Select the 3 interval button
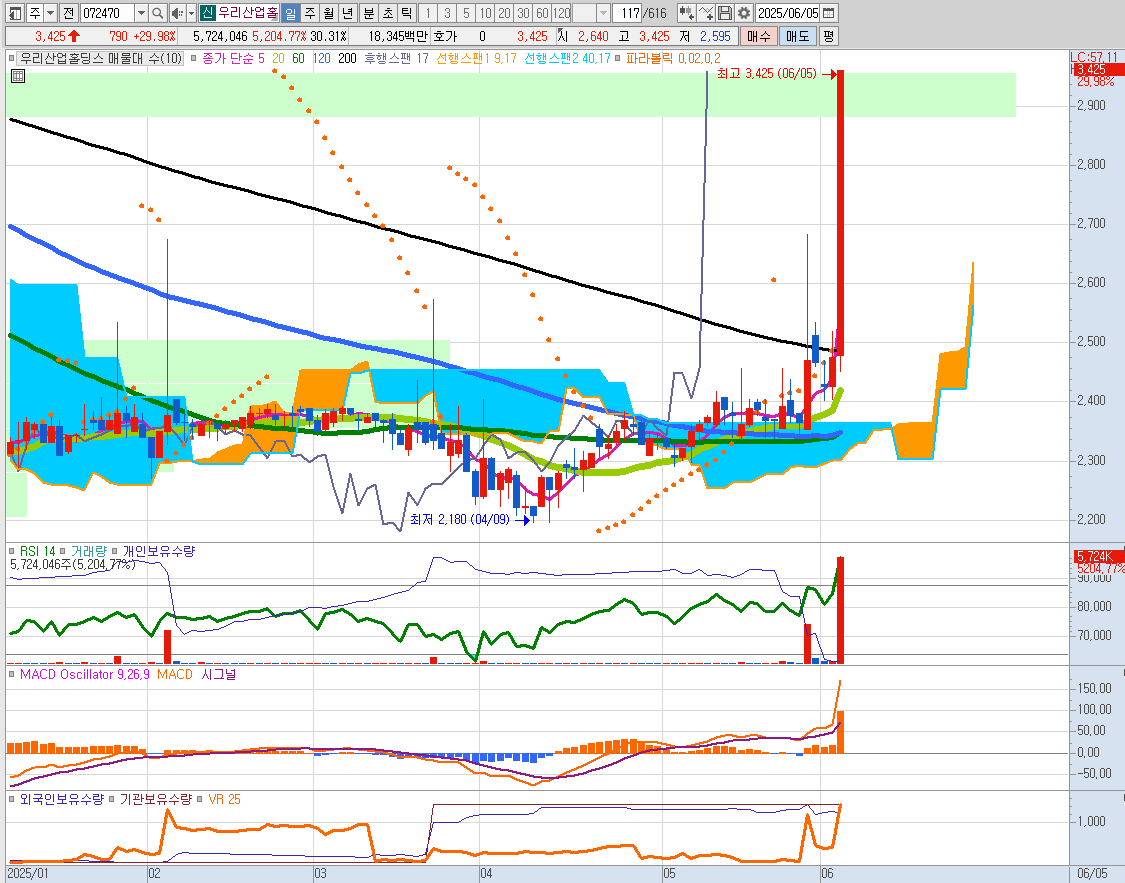The image size is (1125, 883). [447, 13]
